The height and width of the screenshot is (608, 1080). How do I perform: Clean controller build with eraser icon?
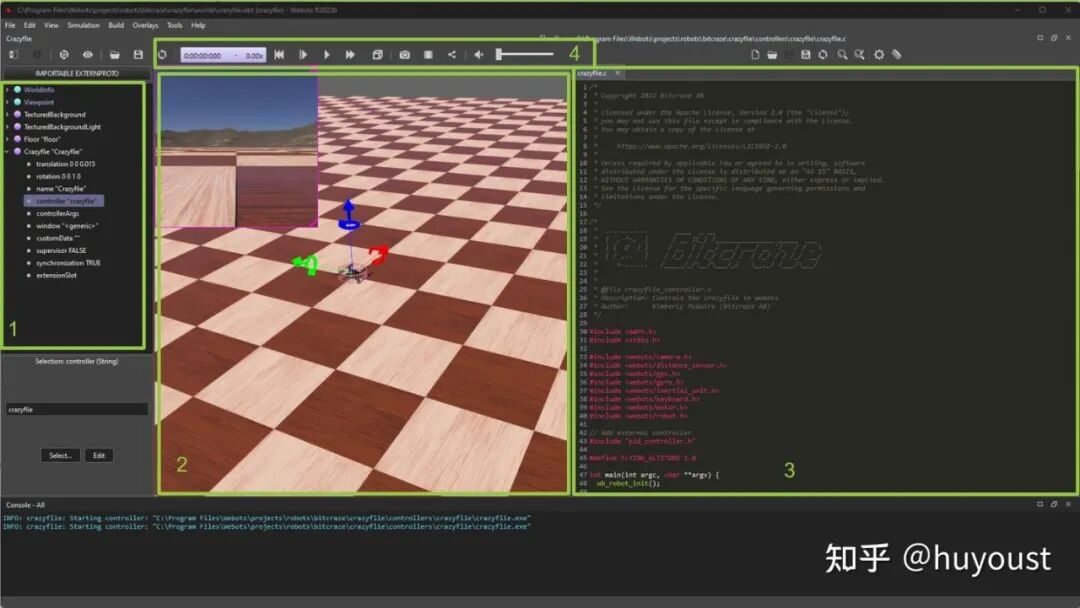point(896,54)
